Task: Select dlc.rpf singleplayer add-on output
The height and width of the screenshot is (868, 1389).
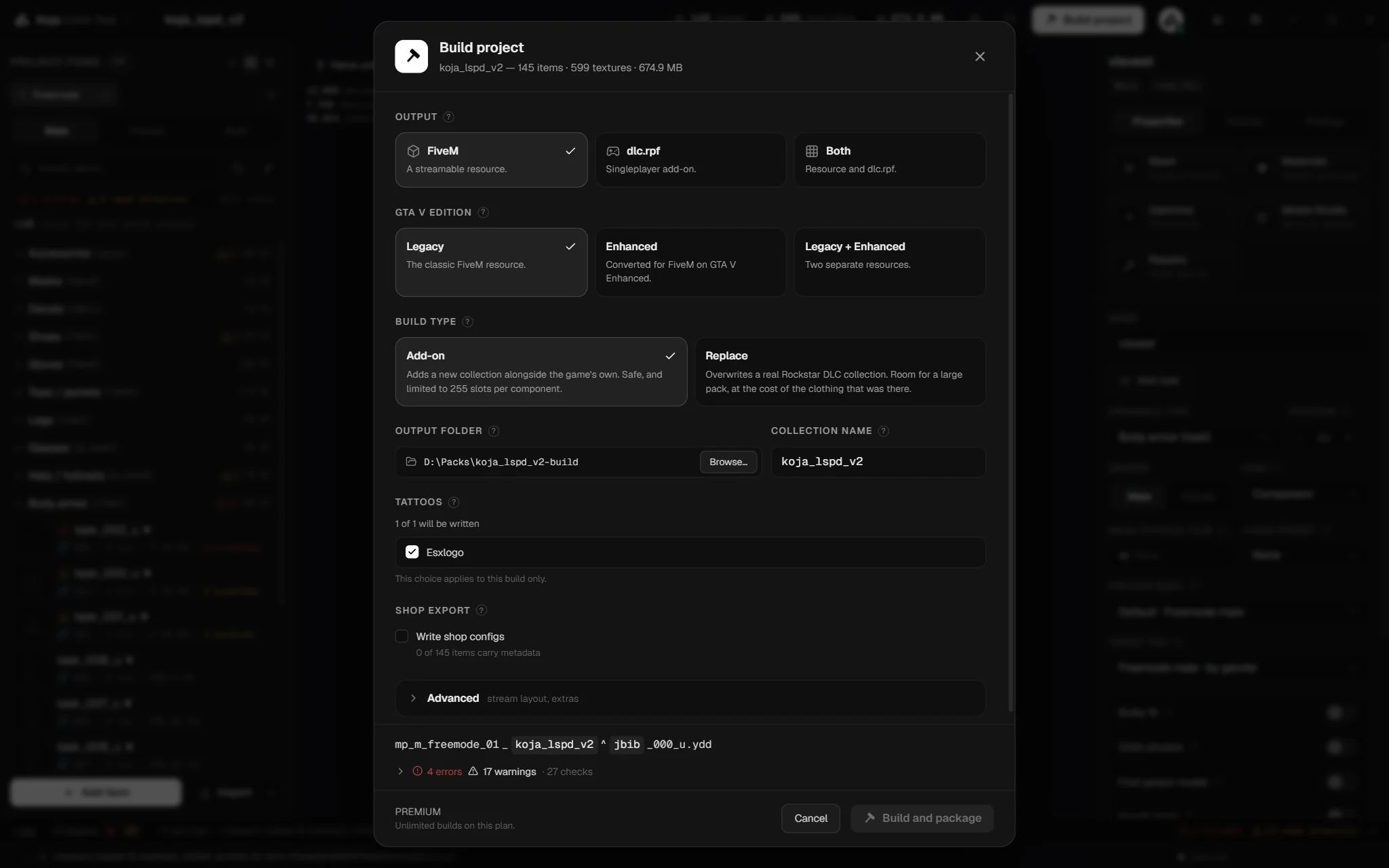Action: click(690, 160)
